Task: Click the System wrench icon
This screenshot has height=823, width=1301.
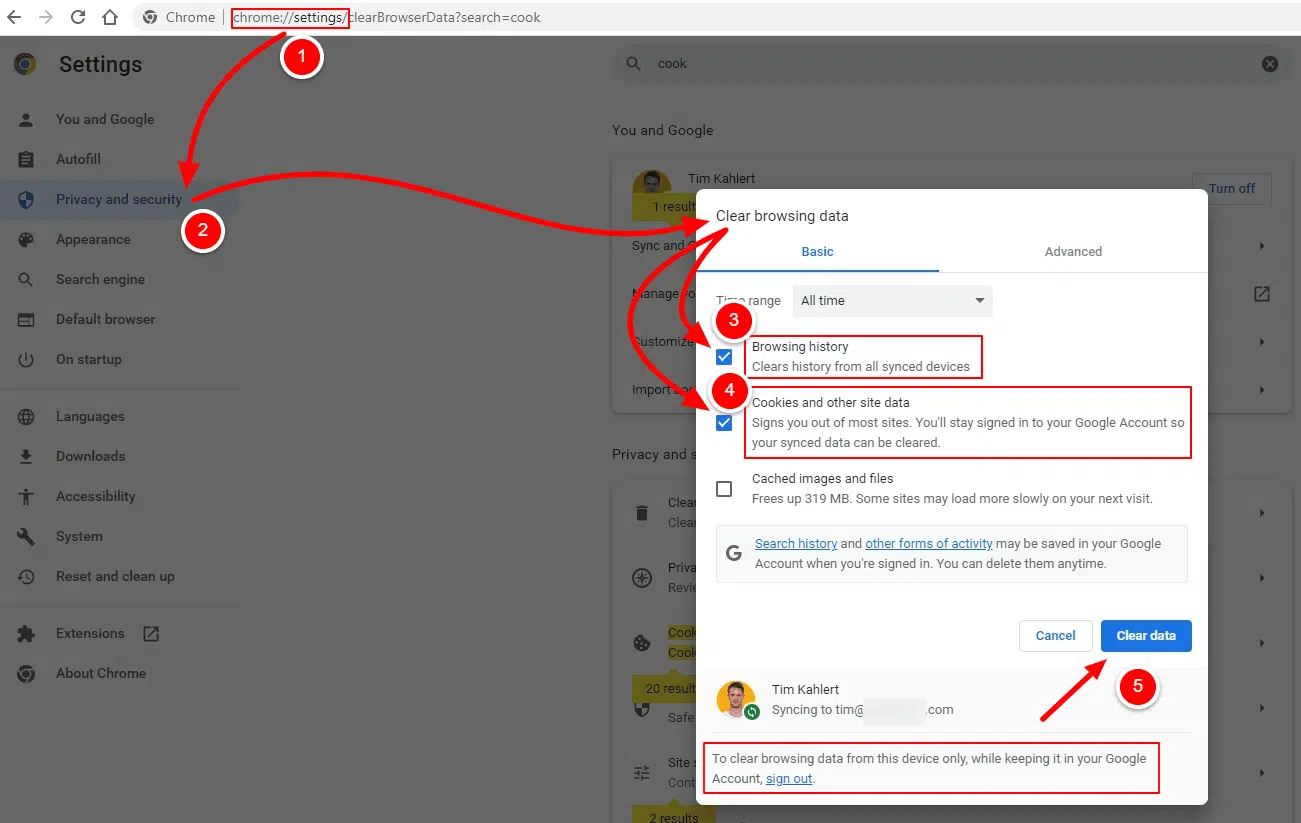Action: point(26,536)
